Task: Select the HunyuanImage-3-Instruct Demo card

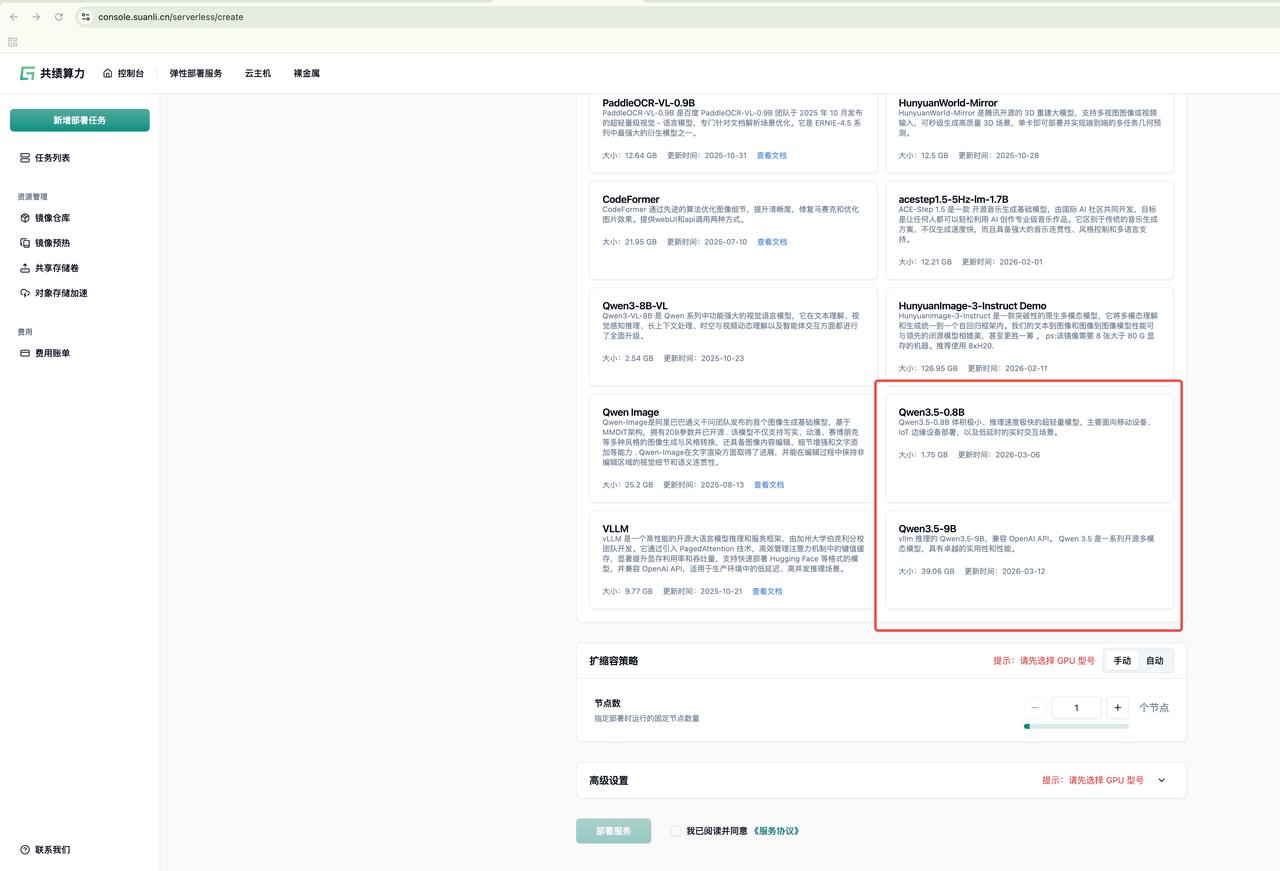Action: (x=1030, y=337)
